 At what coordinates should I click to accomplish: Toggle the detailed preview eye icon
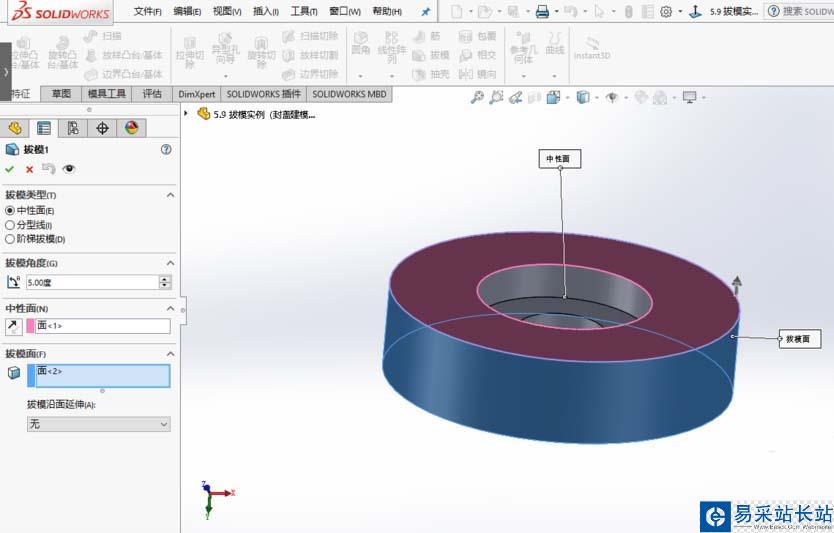(x=69, y=169)
